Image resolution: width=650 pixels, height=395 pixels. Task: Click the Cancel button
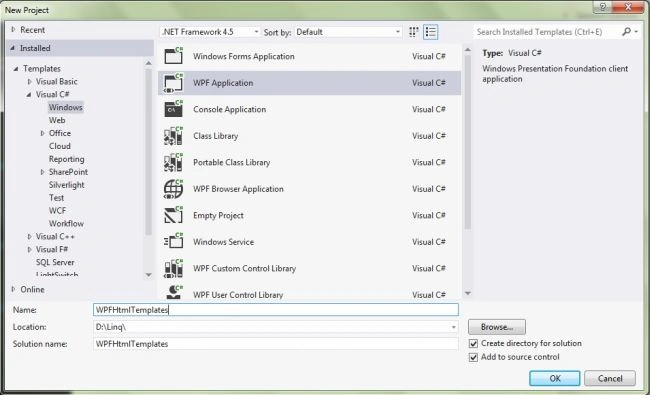[x=610, y=378]
